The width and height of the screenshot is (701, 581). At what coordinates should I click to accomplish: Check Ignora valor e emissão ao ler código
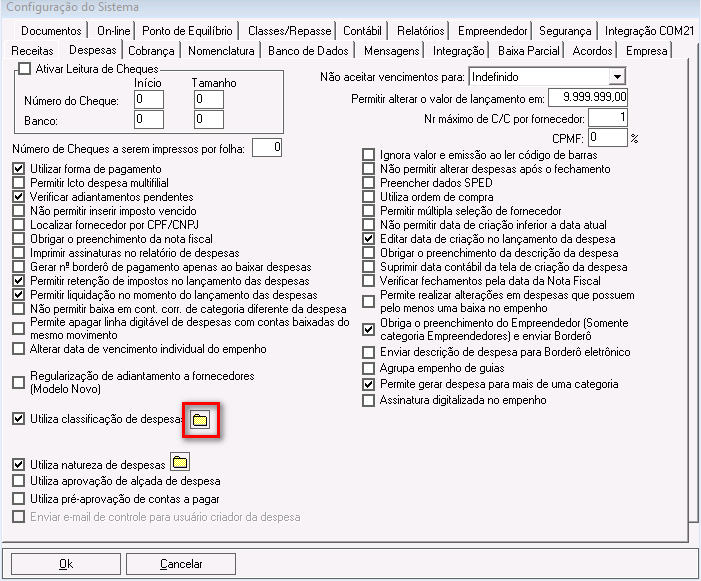pos(368,155)
